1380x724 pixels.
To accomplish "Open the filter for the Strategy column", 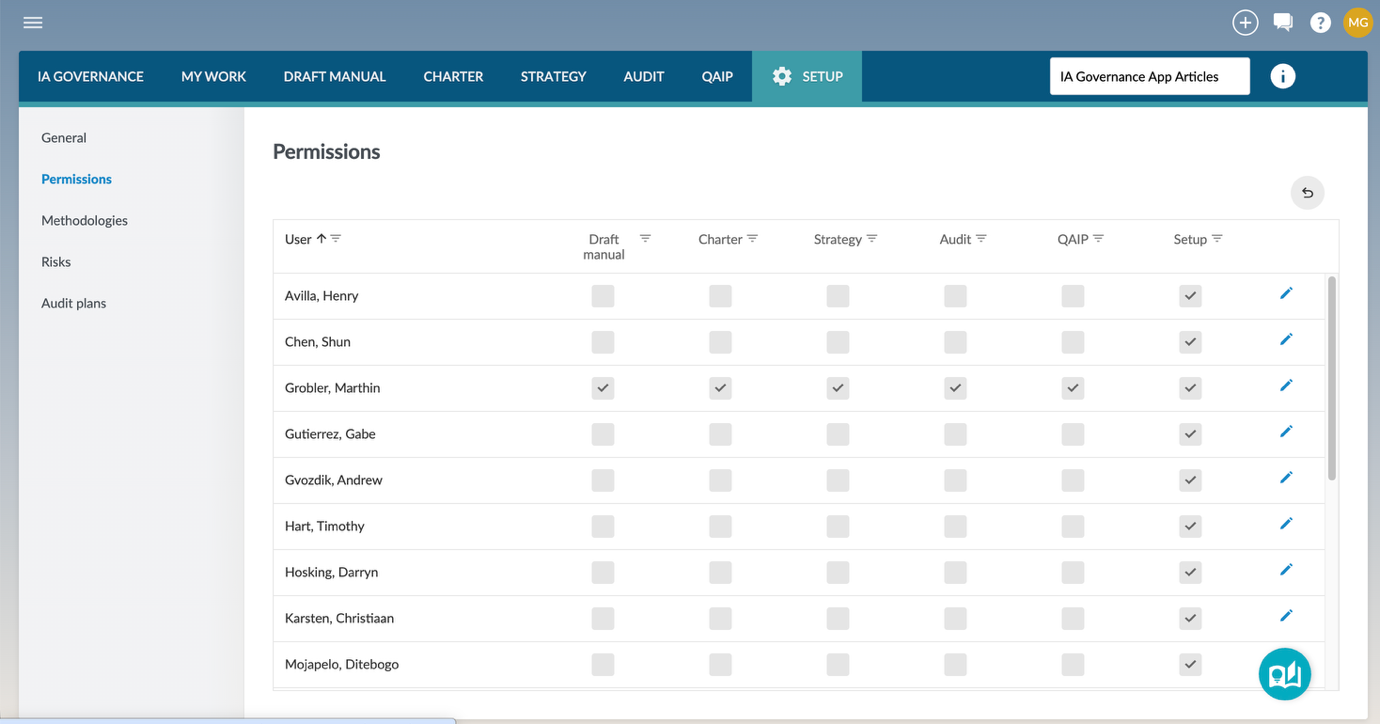I will [x=872, y=239].
